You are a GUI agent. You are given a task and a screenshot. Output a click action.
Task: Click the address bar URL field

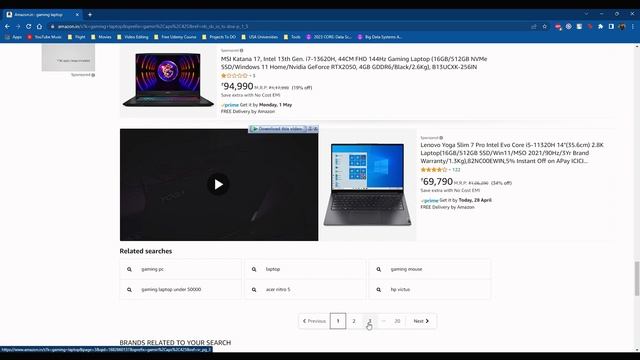(x=286, y=27)
